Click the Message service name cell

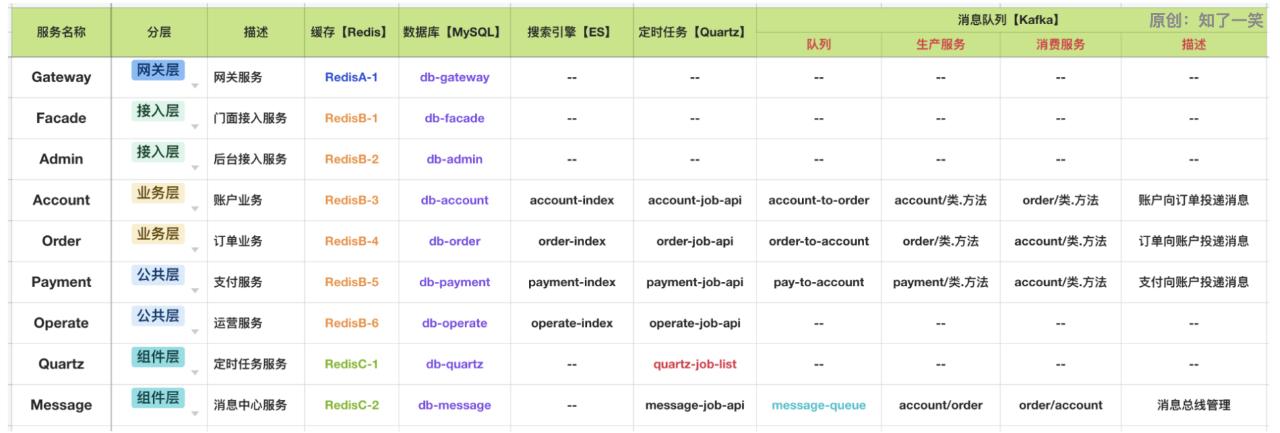61,405
